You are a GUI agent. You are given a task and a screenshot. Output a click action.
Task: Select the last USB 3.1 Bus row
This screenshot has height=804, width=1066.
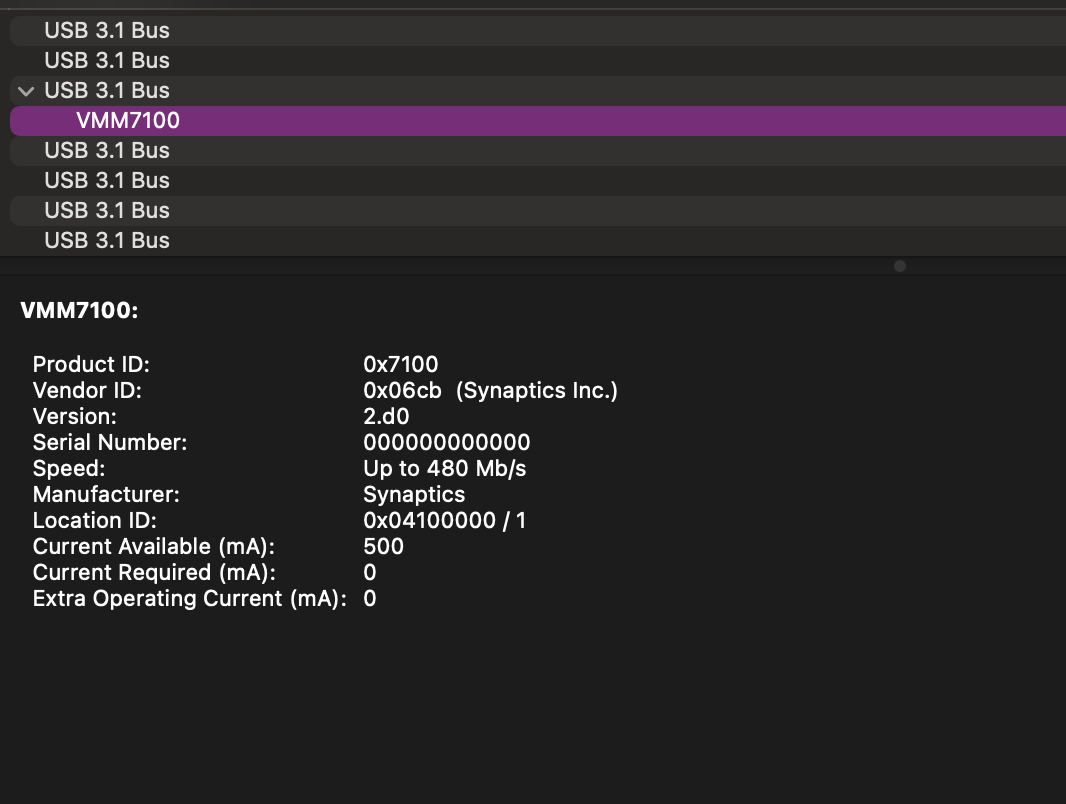107,241
